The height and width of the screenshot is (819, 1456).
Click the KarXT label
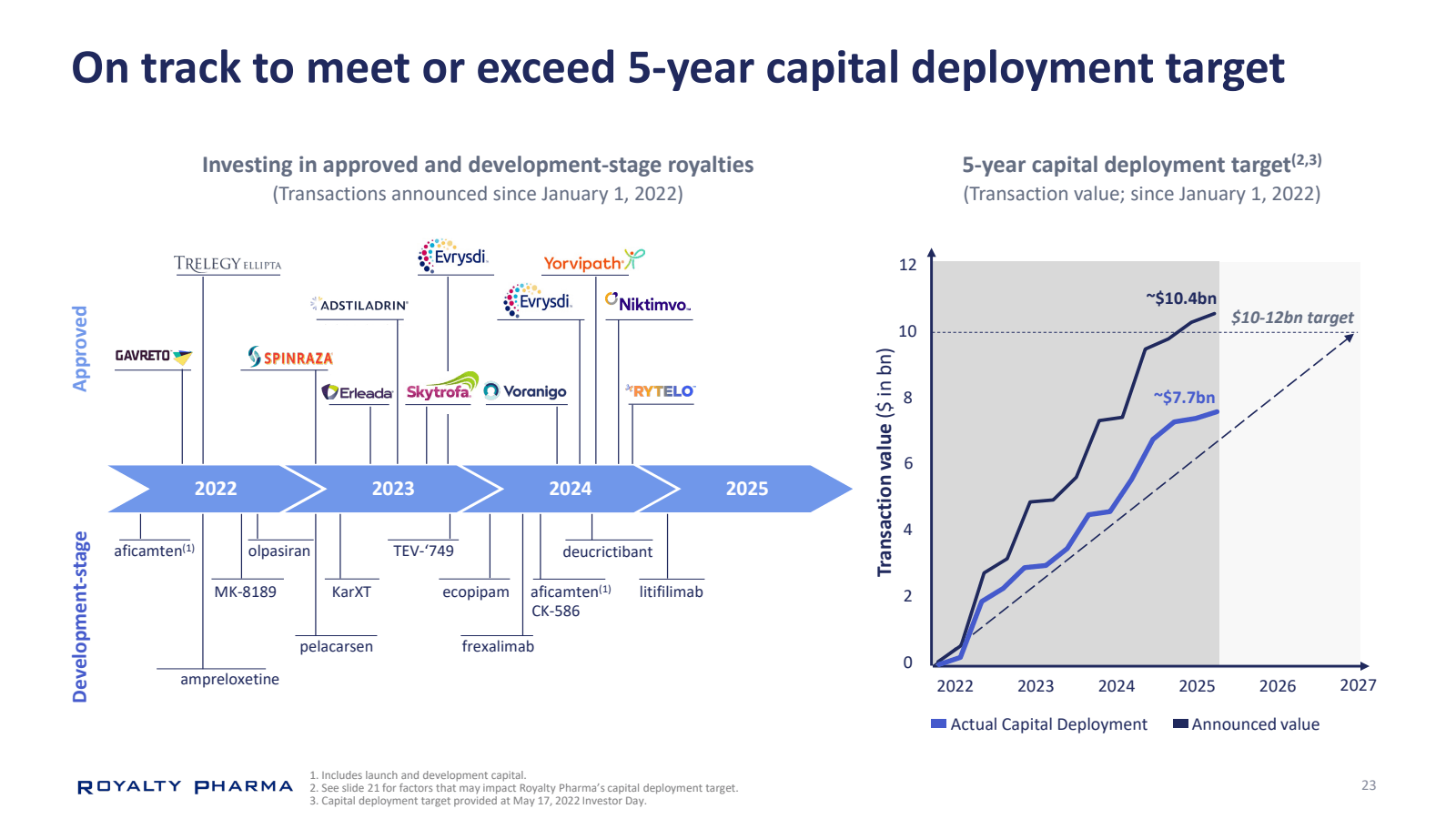(x=351, y=591)
